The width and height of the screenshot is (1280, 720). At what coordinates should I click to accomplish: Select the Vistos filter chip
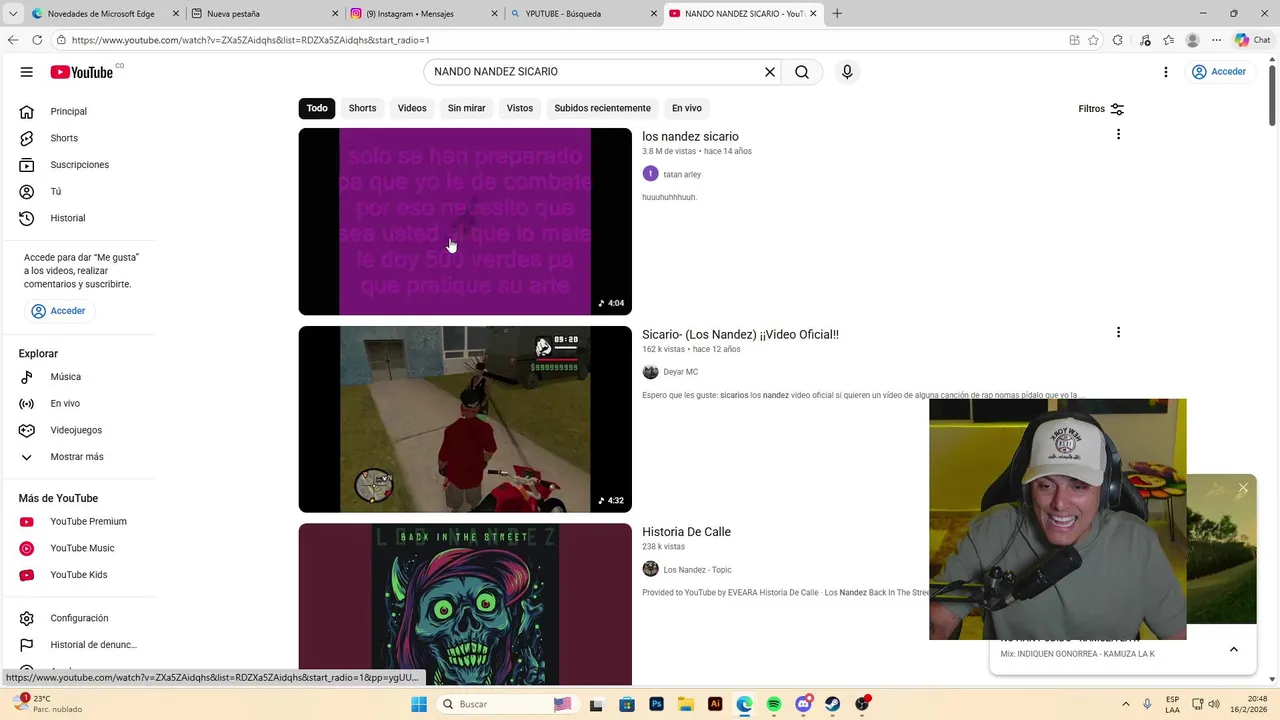point(520,108)
